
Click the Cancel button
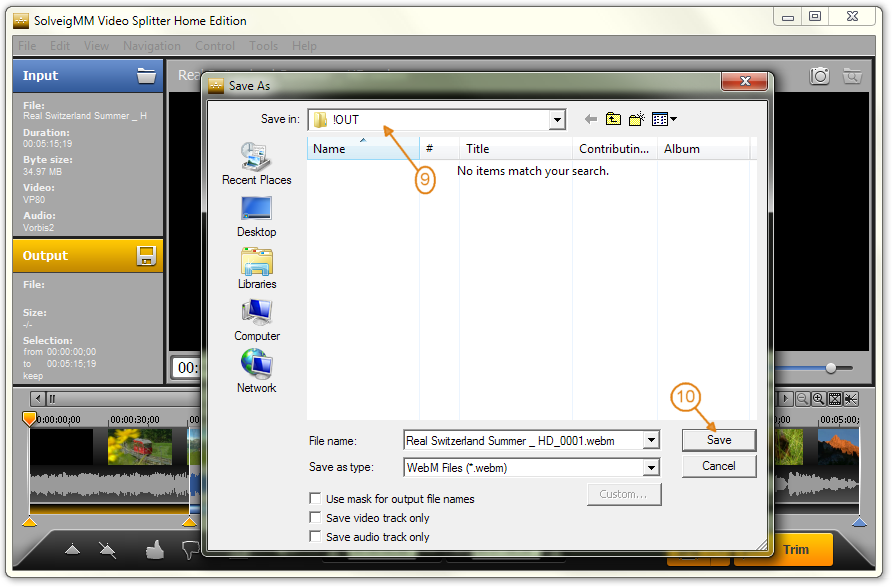click(719, 466)
